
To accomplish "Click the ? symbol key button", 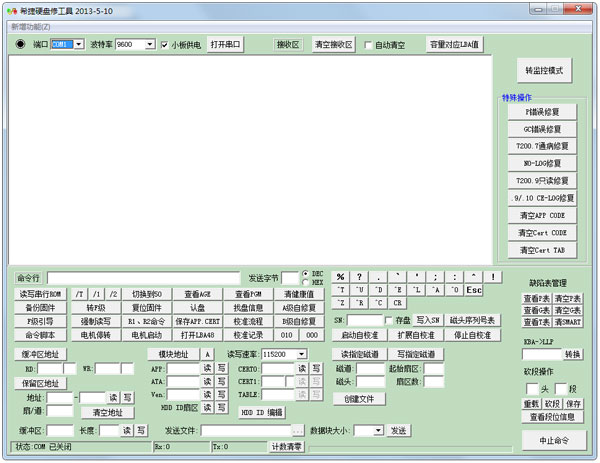I will pyautogui.click(x=359, y=277).
